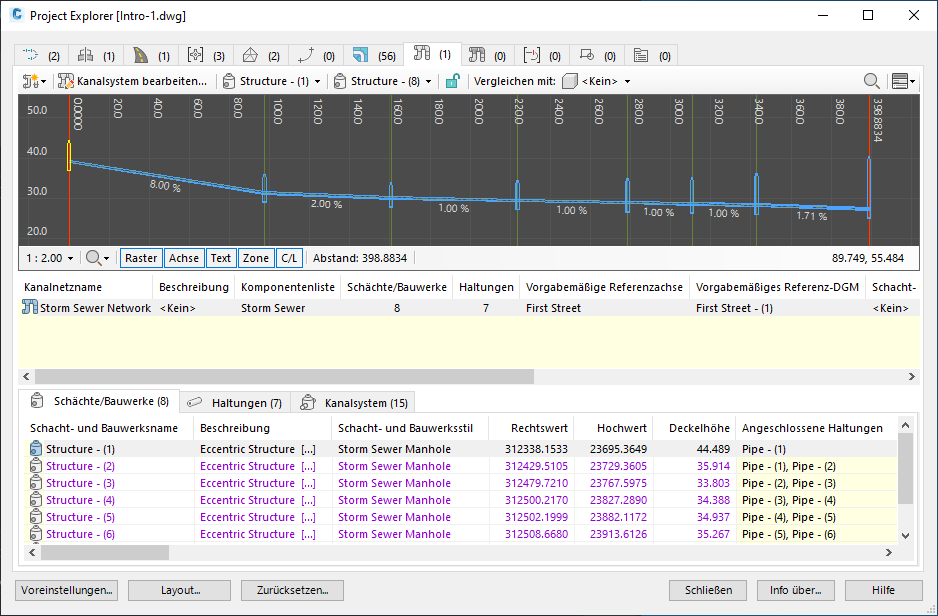938x616 pixels.
Task: Toggle the C/L display button
Action: (x=289, y=257)
